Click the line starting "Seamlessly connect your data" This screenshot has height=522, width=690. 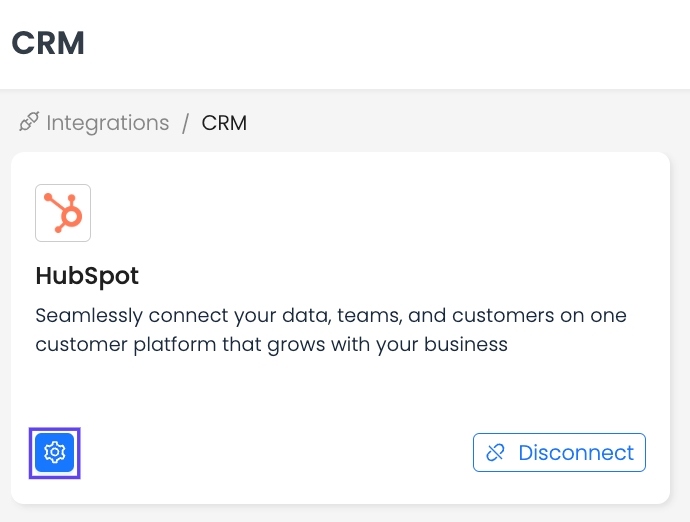coord(330,316)
